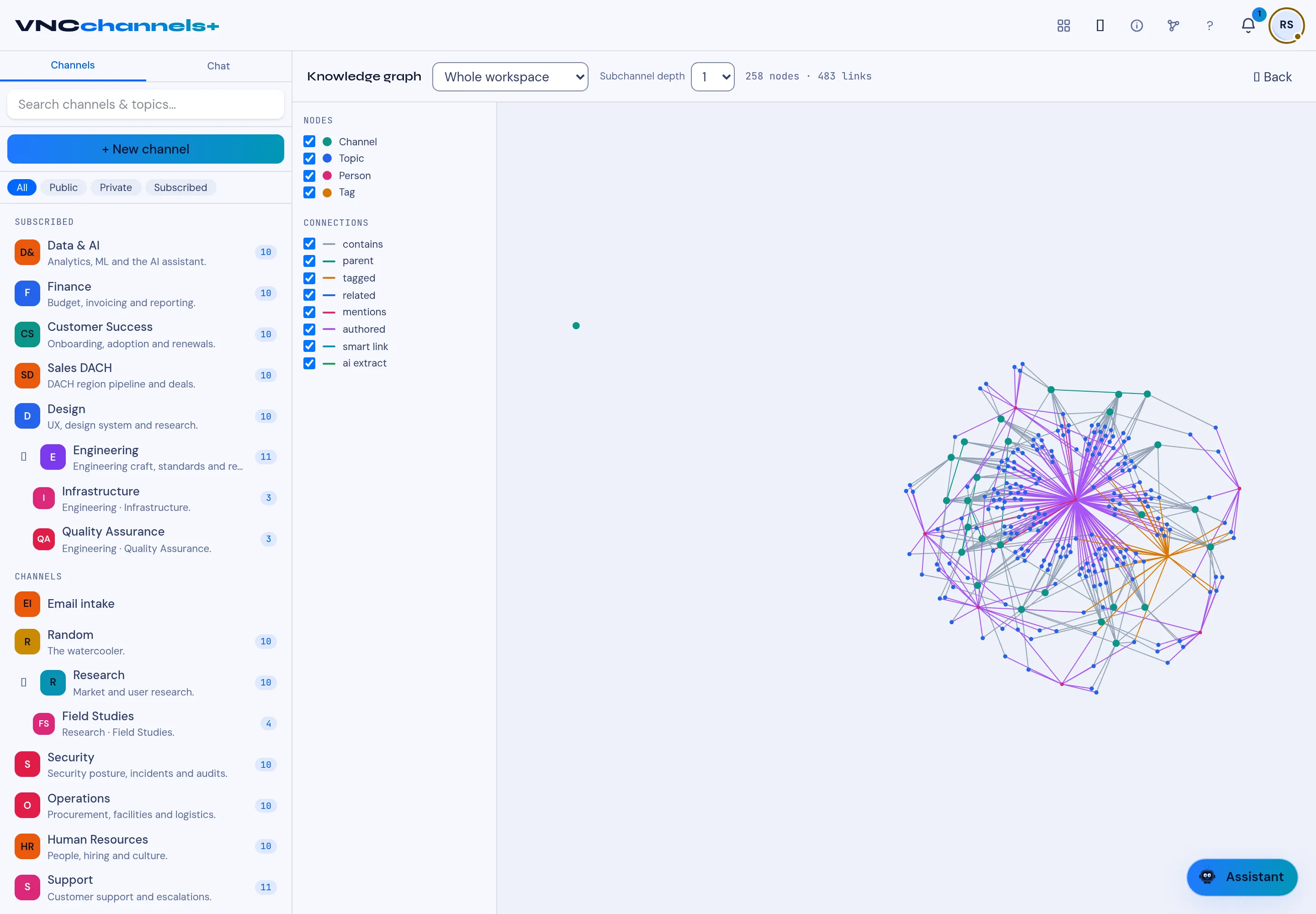This screenshot has height=914, width=1316.
Task: Switch to the Channels tab
Action: (73, 65)
